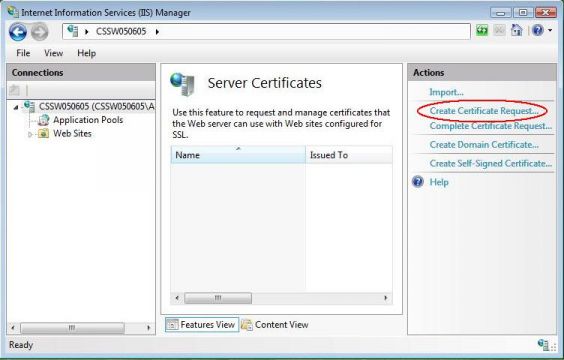Select the CSSW050605 server tree node

pyautogui.click(x=96, y=106)
